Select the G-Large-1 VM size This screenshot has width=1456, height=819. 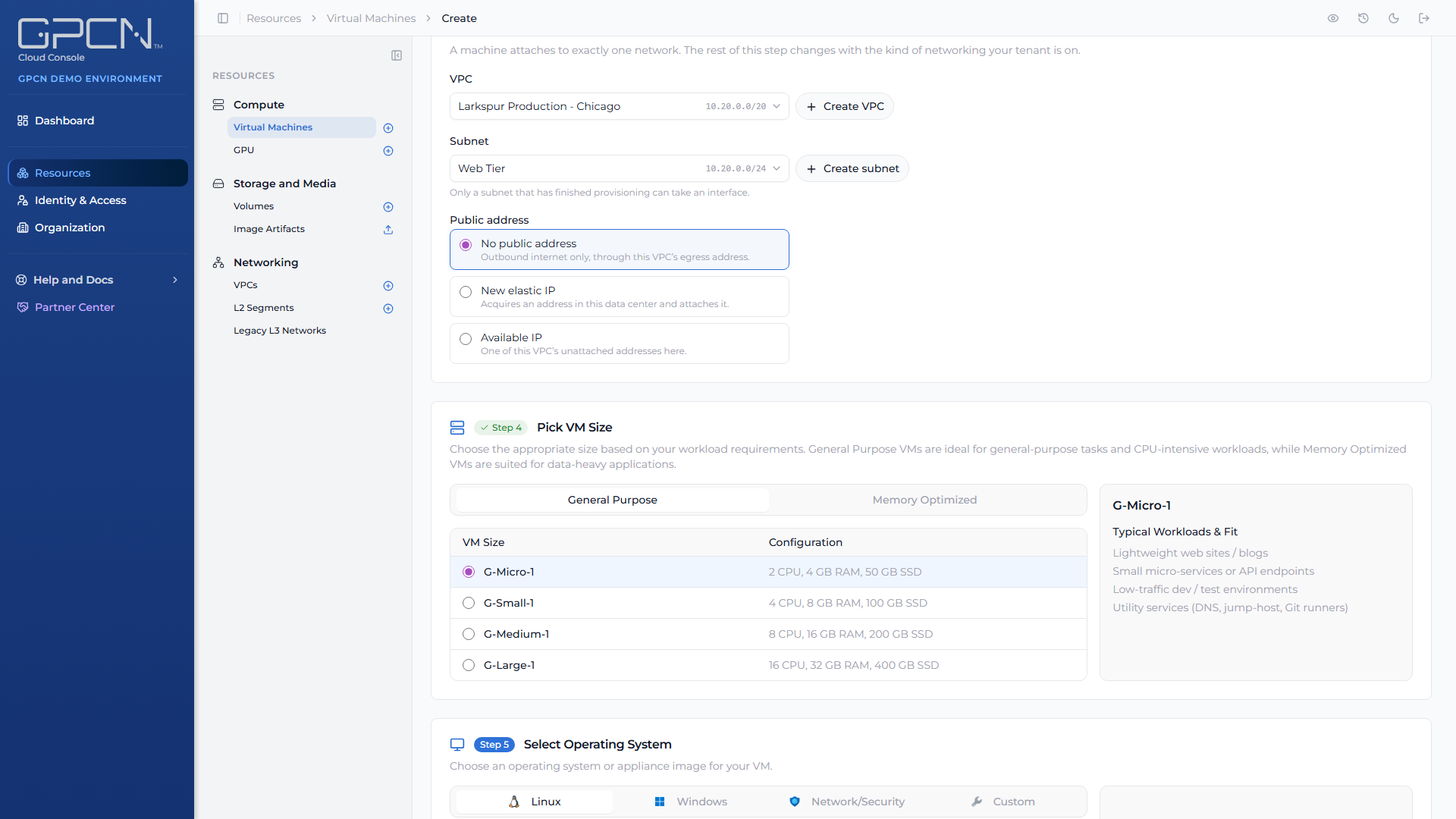[767, 665]
